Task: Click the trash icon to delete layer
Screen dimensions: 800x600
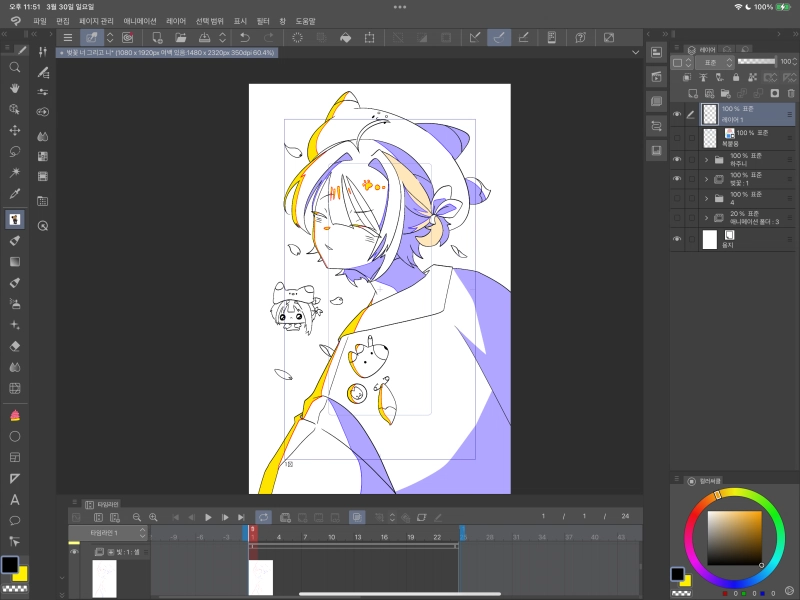Action: 789,93
